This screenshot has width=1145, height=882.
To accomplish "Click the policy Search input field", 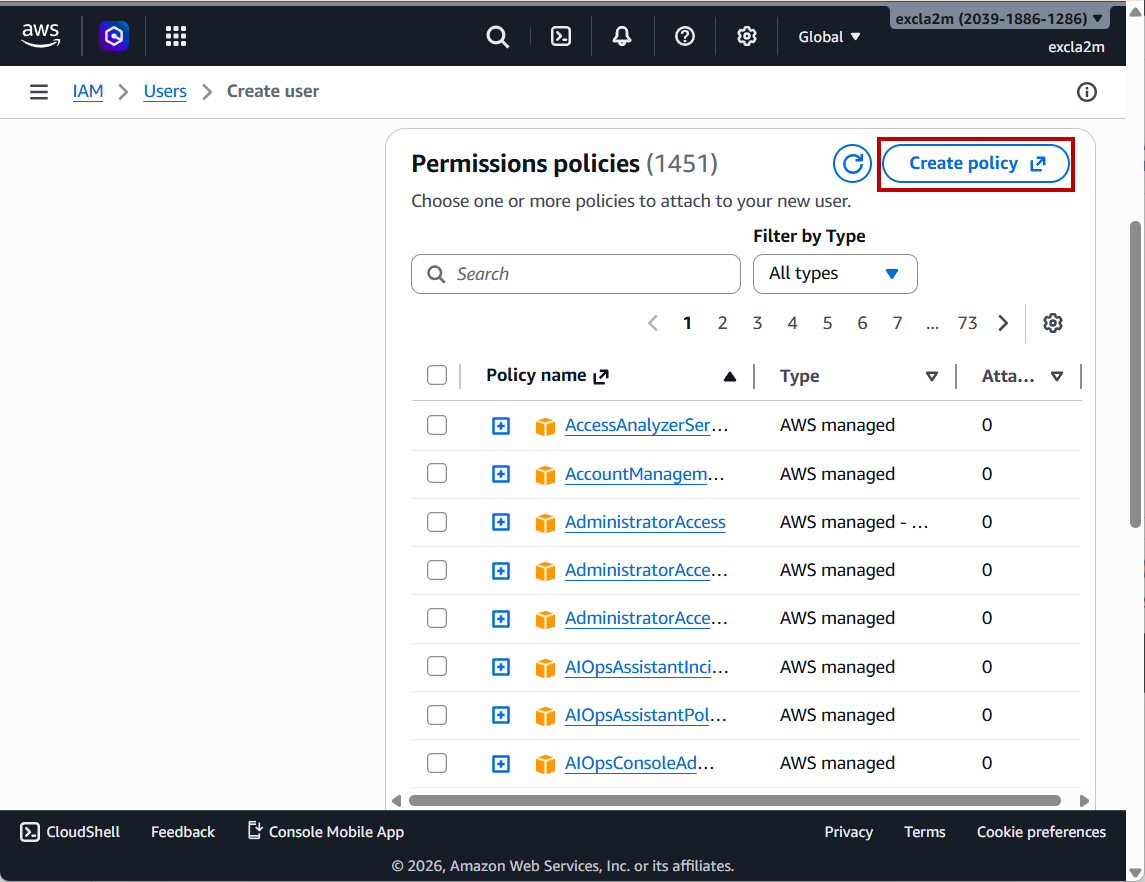I will 576,274.
